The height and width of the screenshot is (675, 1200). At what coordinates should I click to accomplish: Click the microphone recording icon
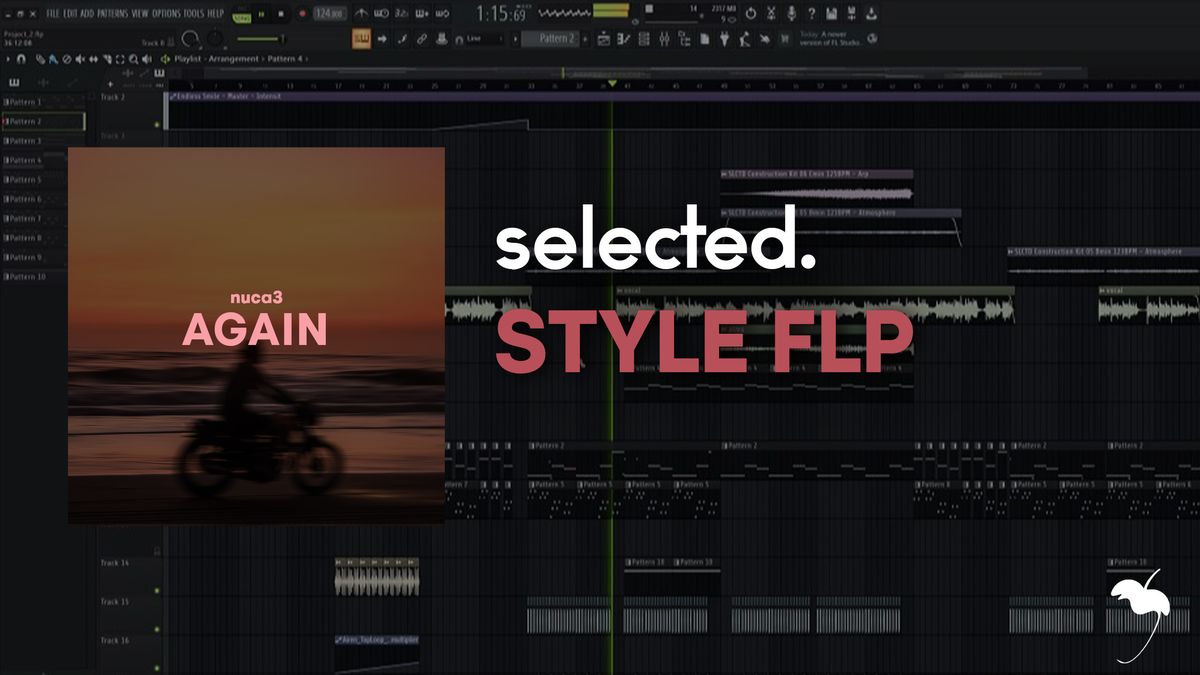point(793,14)
